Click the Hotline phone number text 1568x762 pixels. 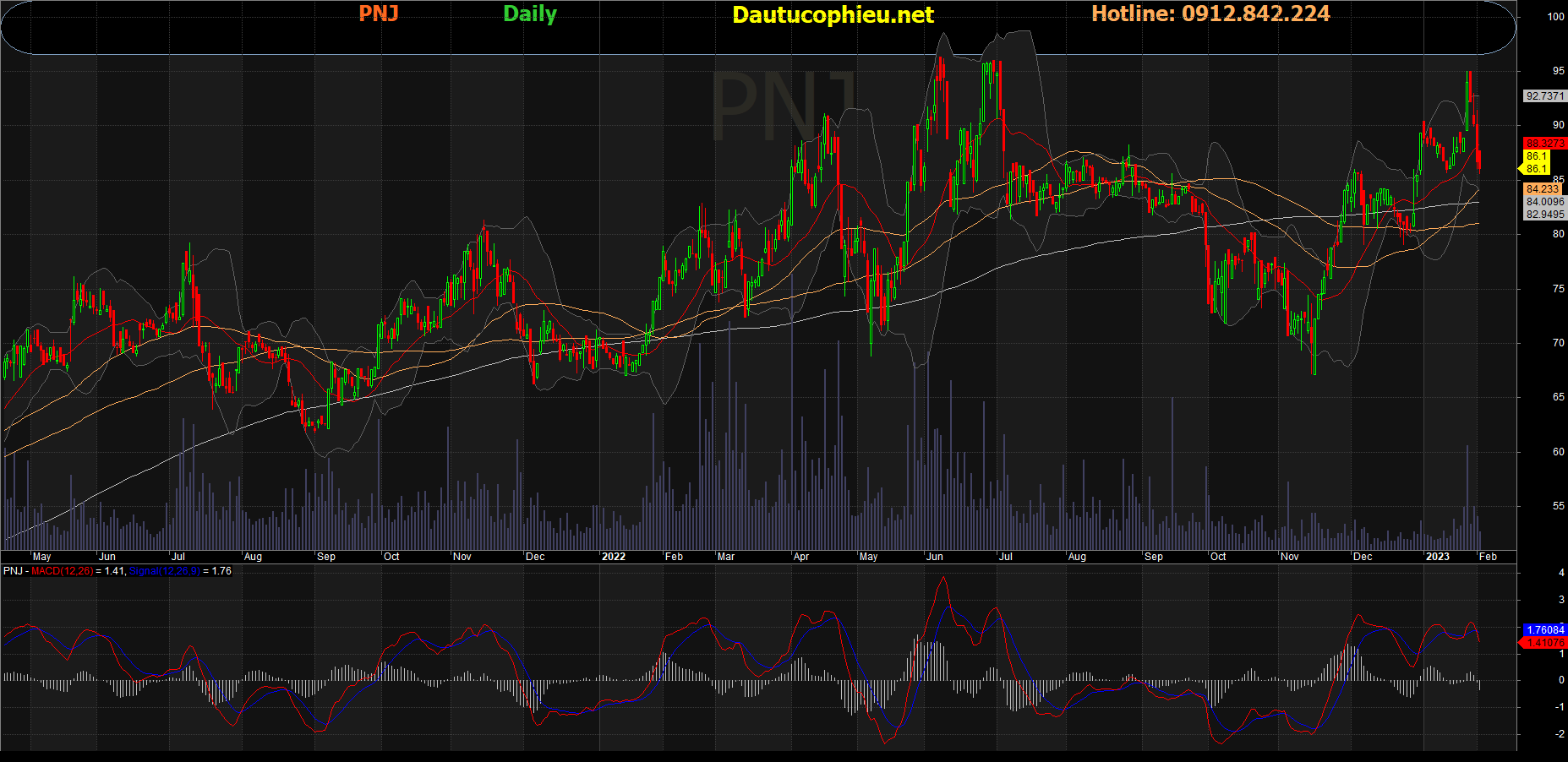tap(1210, 14)
